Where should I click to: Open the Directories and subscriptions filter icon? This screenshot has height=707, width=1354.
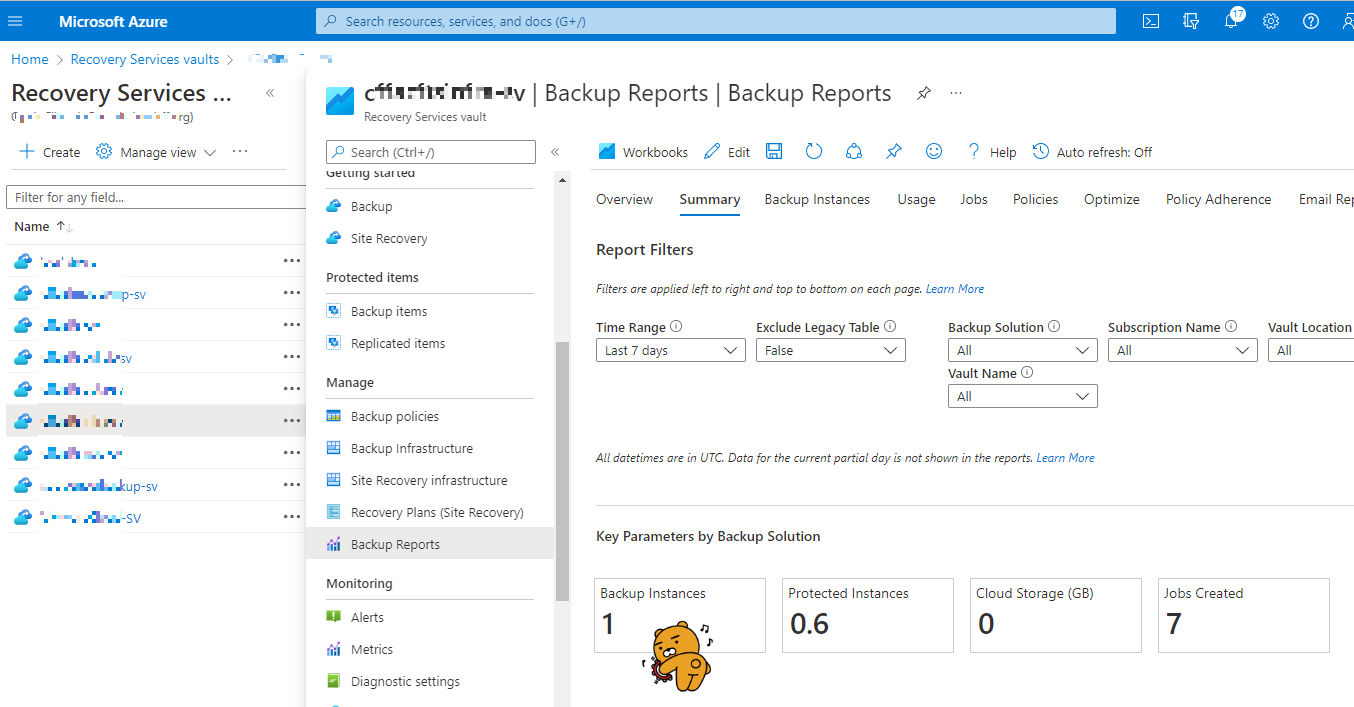tap(1191, 21)
